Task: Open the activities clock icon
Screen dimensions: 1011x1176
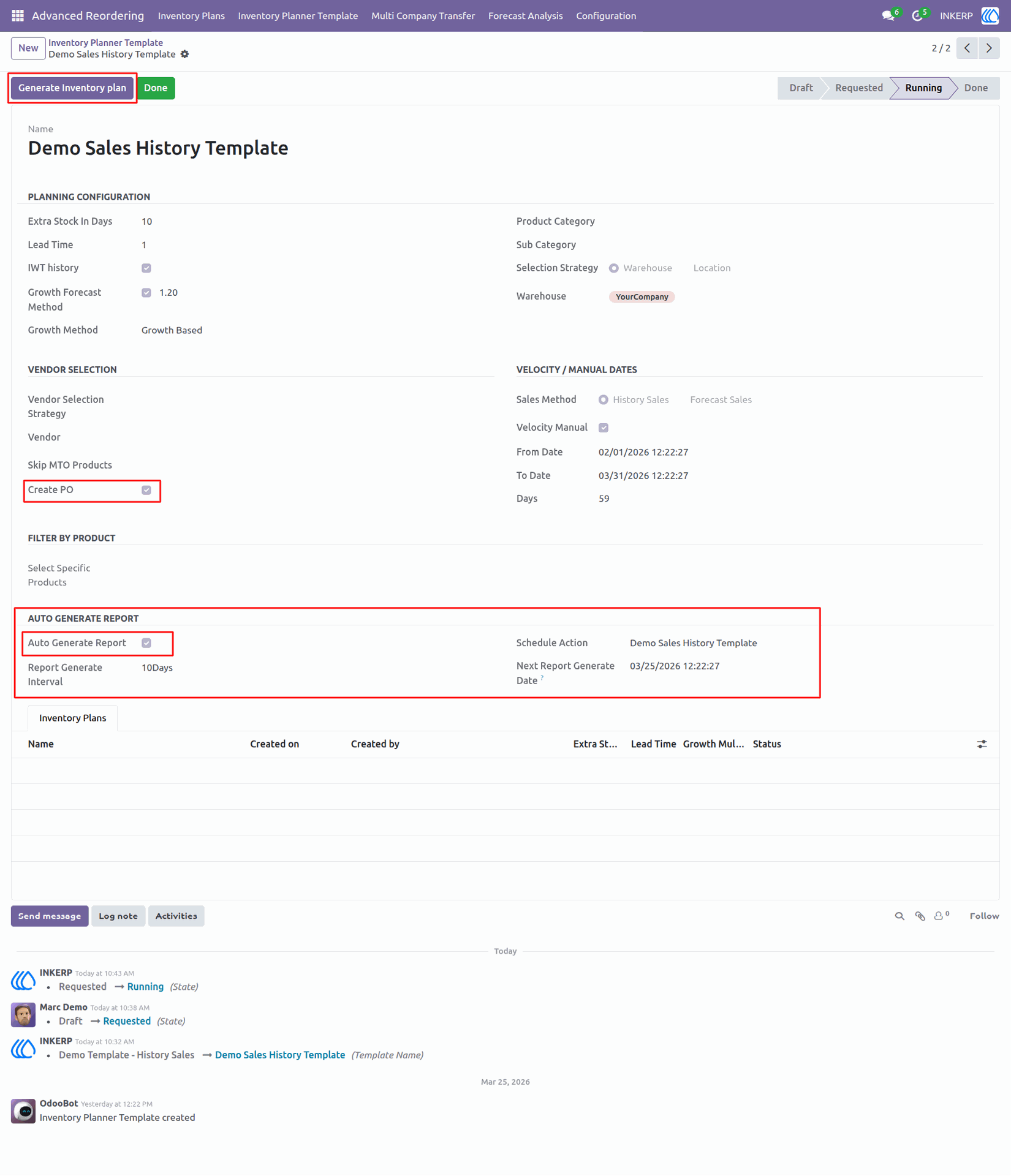Action: click(918, 16)
